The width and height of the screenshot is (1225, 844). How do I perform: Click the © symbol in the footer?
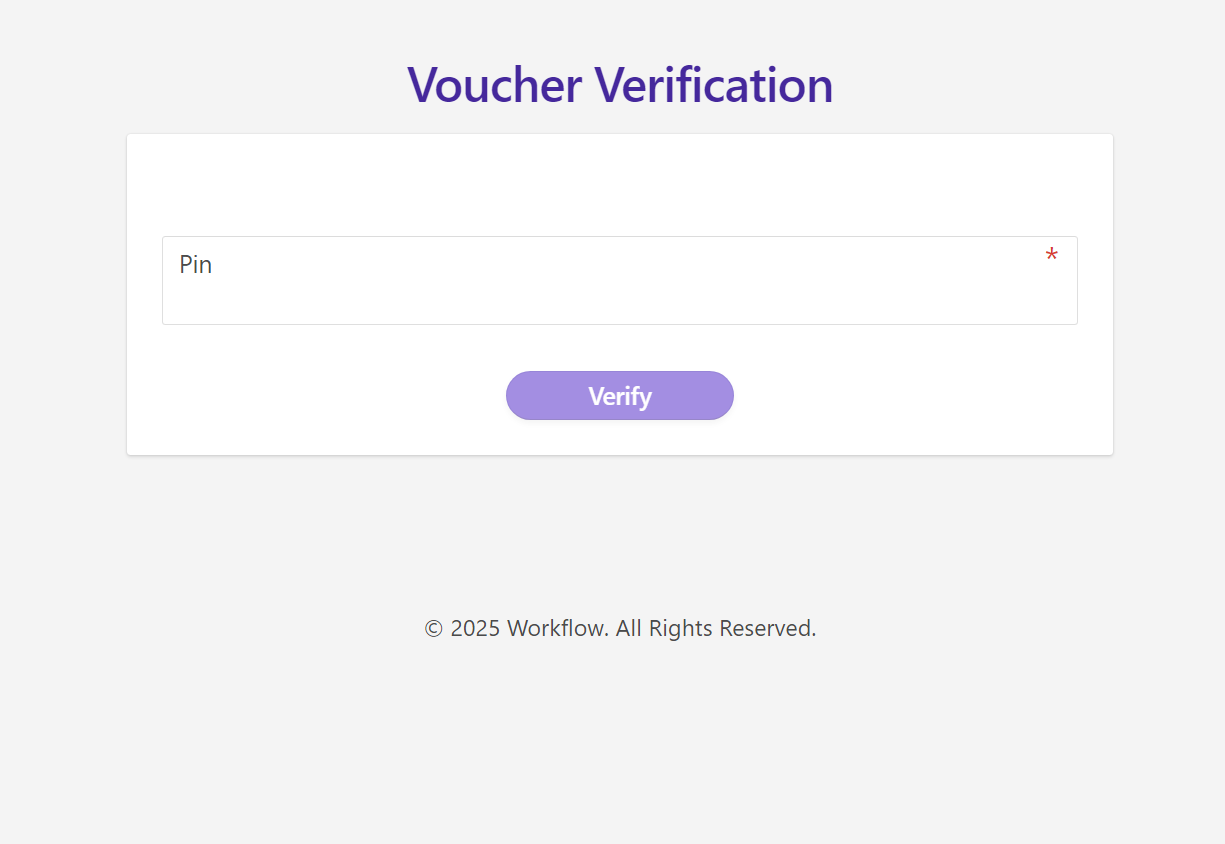(x=433, y=629)
